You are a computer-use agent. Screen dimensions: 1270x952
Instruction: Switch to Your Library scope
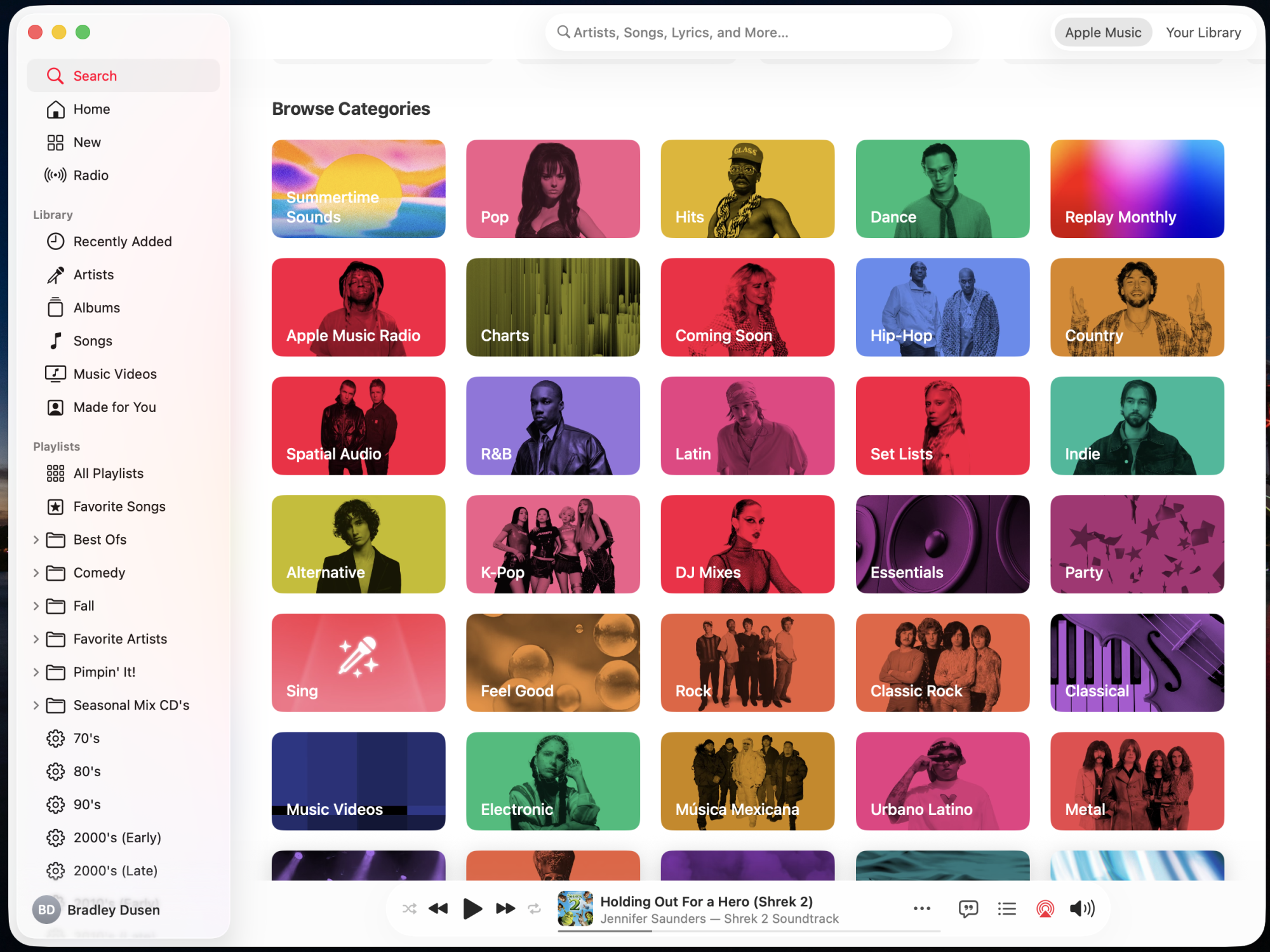point(1203,32)
